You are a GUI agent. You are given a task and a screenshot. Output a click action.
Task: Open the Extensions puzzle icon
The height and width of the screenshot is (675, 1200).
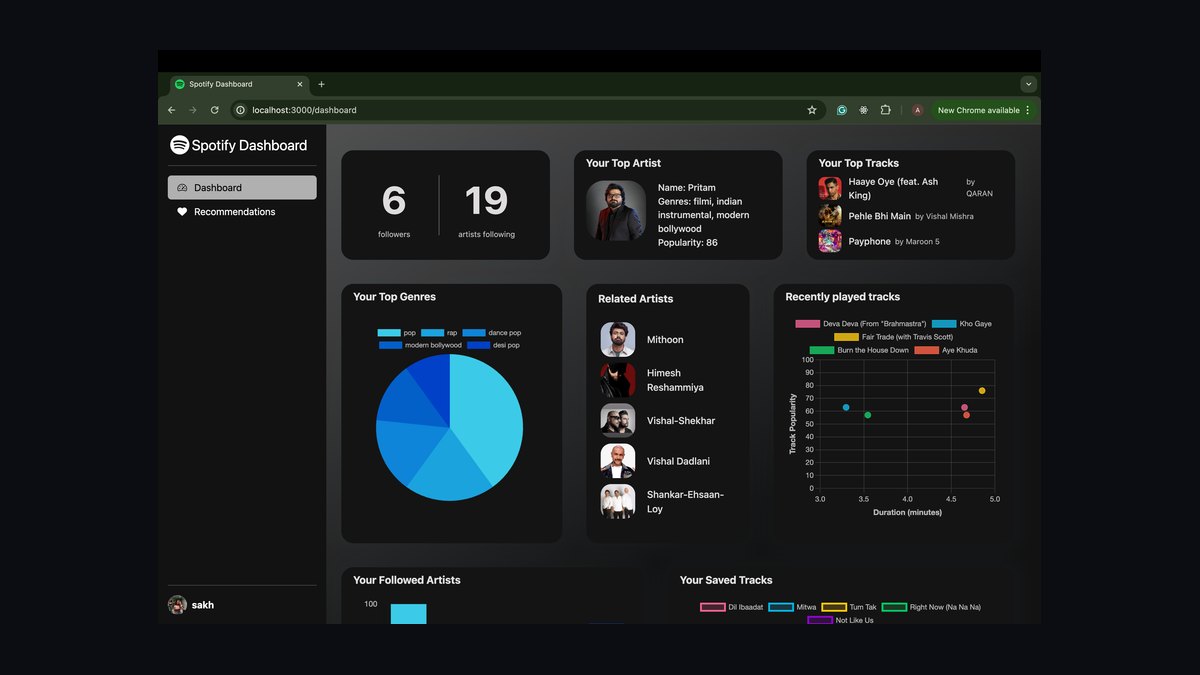pos(885,110)
